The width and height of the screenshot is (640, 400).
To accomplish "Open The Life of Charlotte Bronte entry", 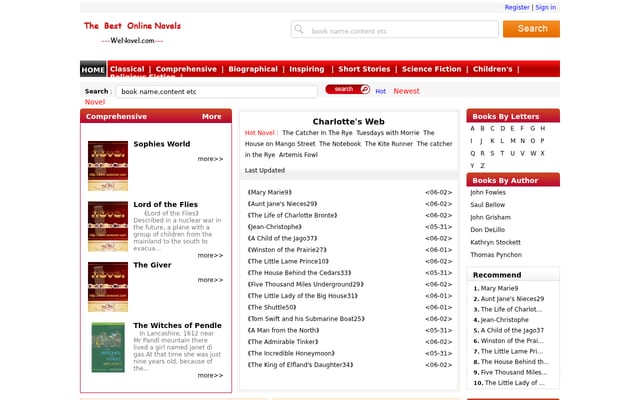I will (x=292, y=215).
